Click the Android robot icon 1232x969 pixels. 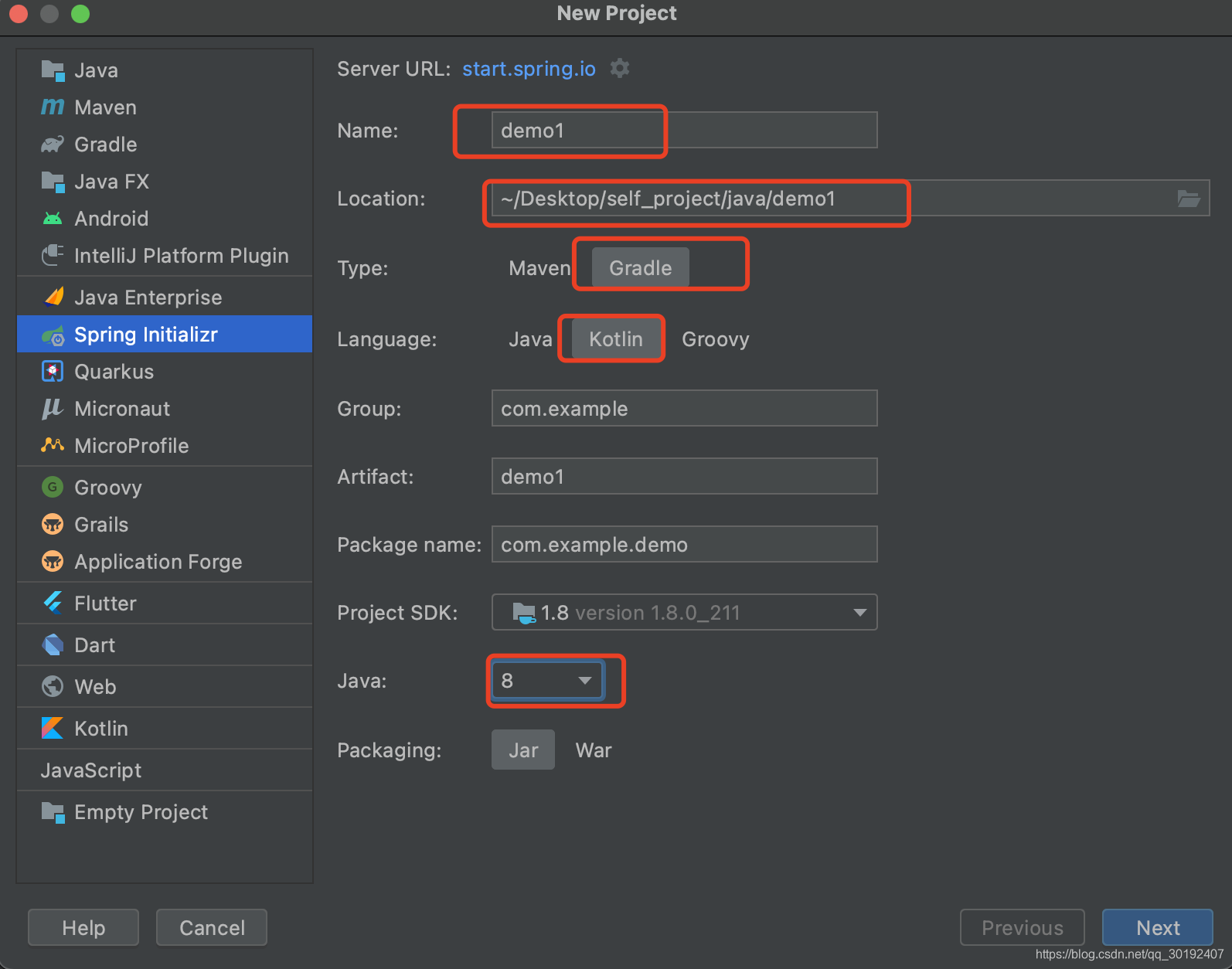(x=53, y=219)
